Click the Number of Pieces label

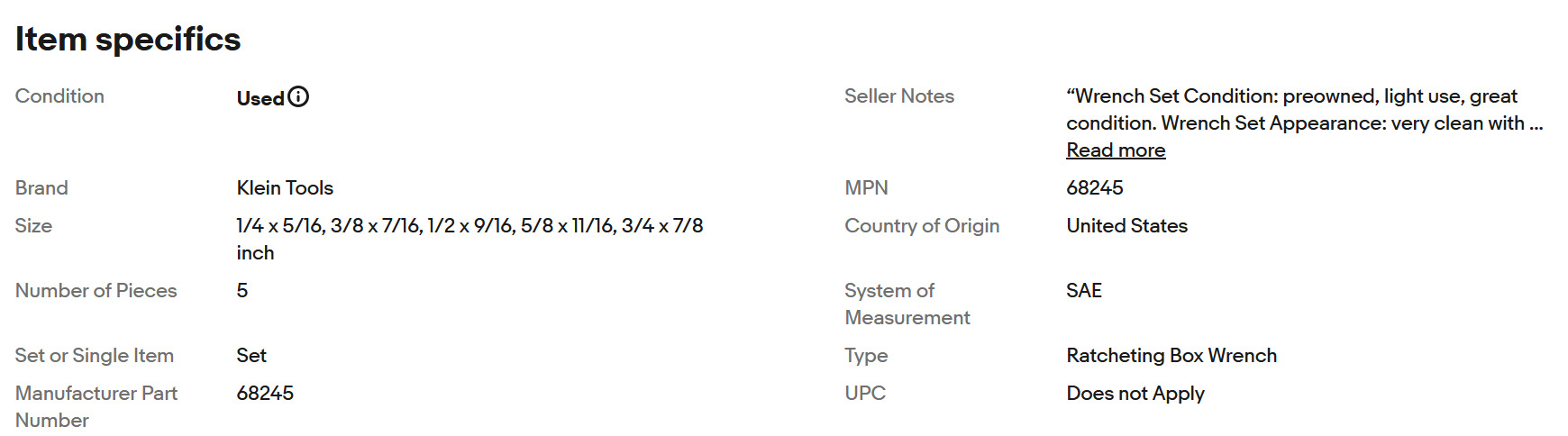[96, 291]
